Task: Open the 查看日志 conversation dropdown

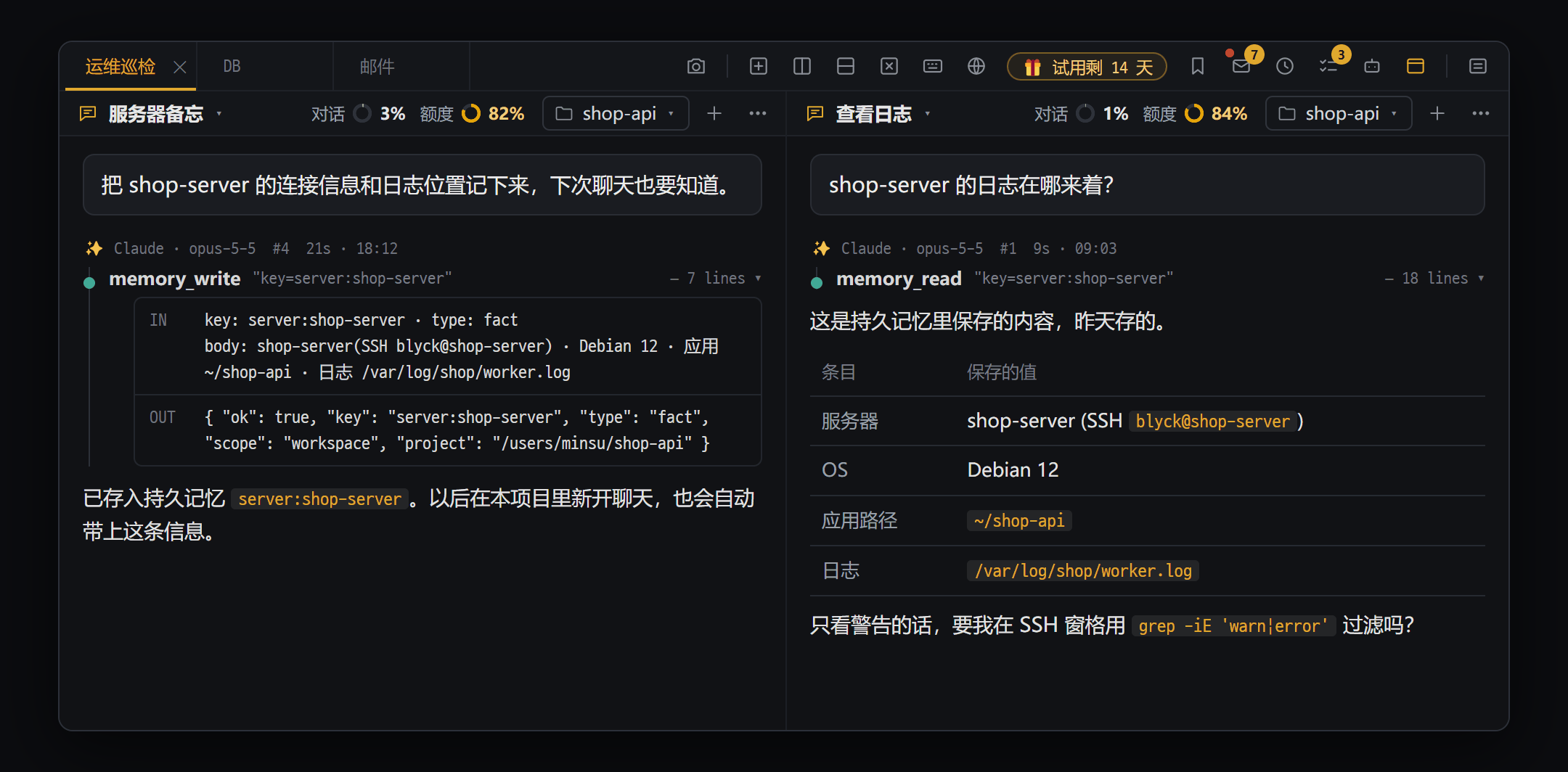Action: point(927,114)
